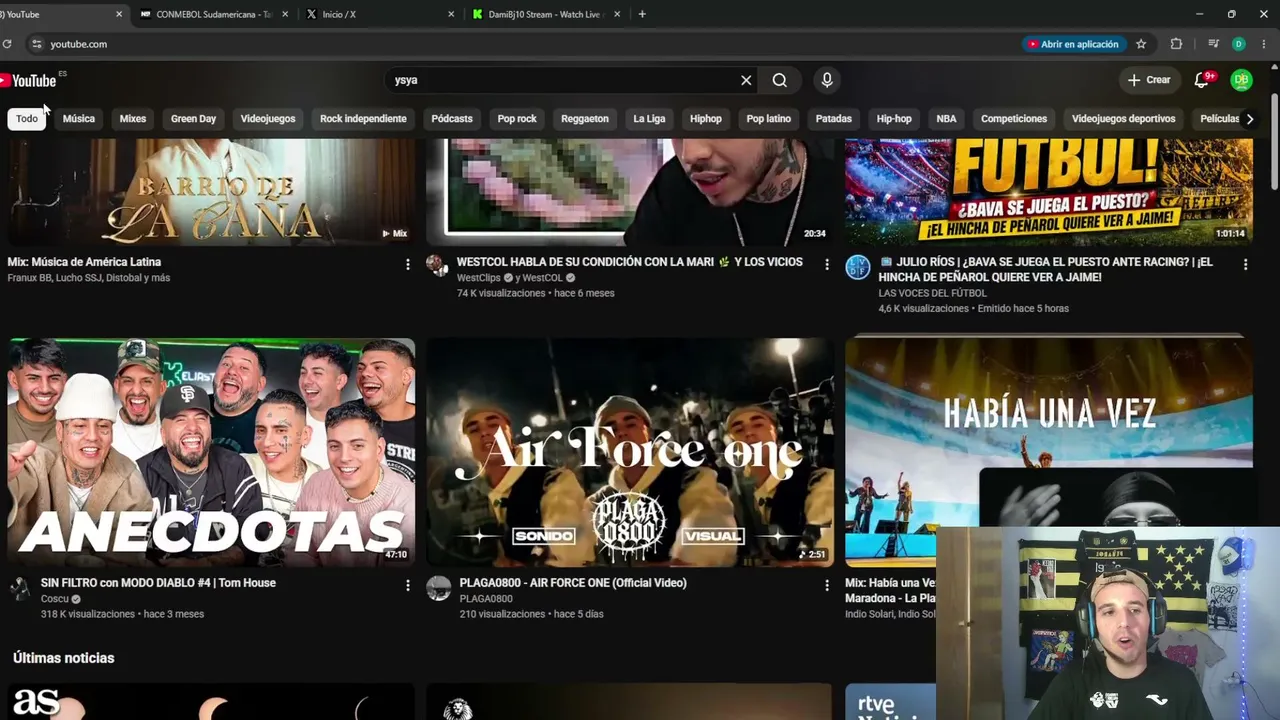Clear the 'ysya' search text with X
Viewport: 1280px width, 720px height.
point(746,80)
